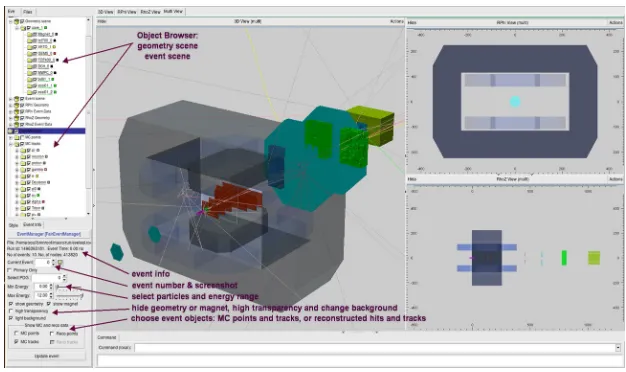This screenshot has width=626, height=372.
Task: Click the Event scene icon in tree
Action: tap(16, 99)
